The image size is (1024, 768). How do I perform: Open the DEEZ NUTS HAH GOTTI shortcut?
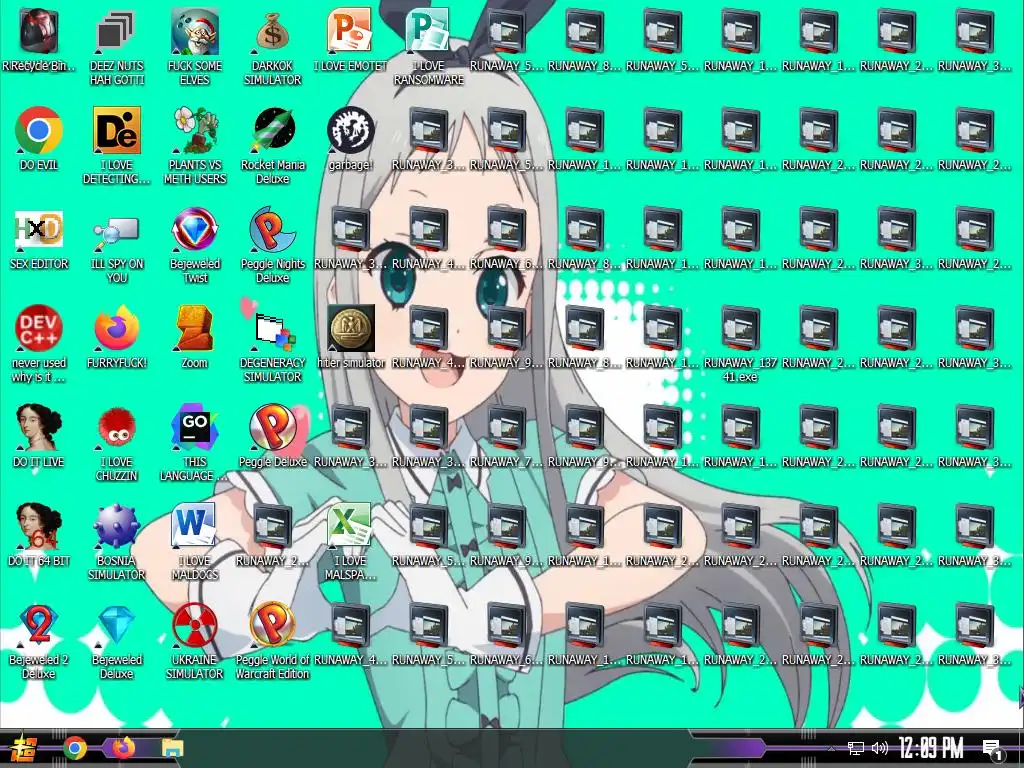click(x=116, y=31)
